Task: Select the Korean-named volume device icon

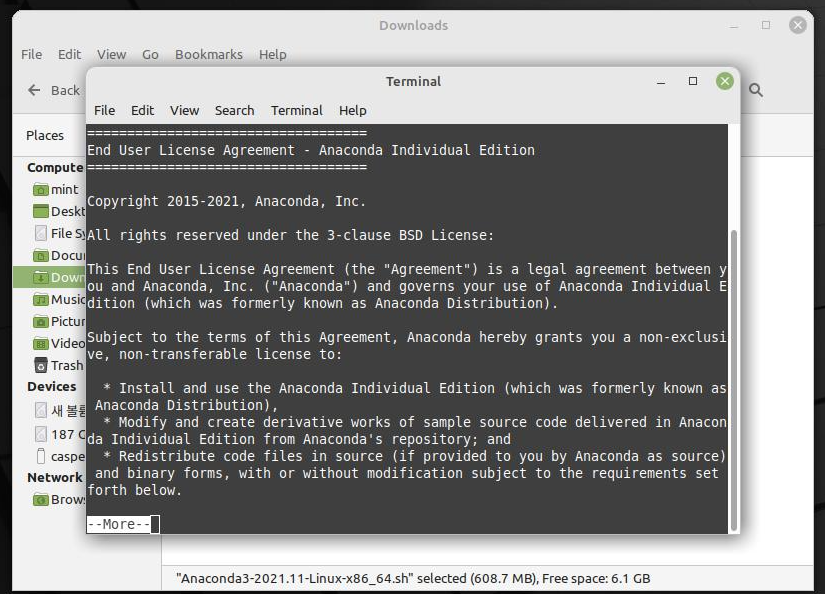Action: pyautogui.click(x=41, y=410)
